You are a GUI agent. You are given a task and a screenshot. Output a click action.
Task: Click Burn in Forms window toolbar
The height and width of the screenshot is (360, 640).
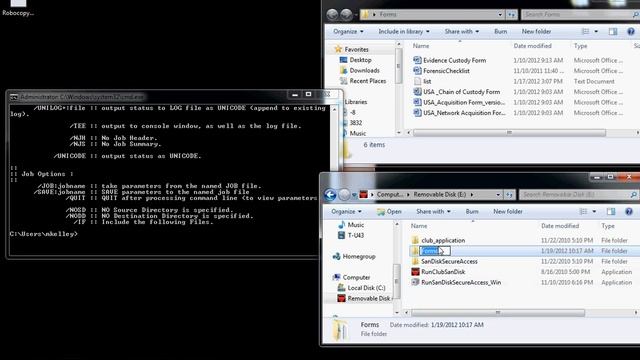coord(500,31)
